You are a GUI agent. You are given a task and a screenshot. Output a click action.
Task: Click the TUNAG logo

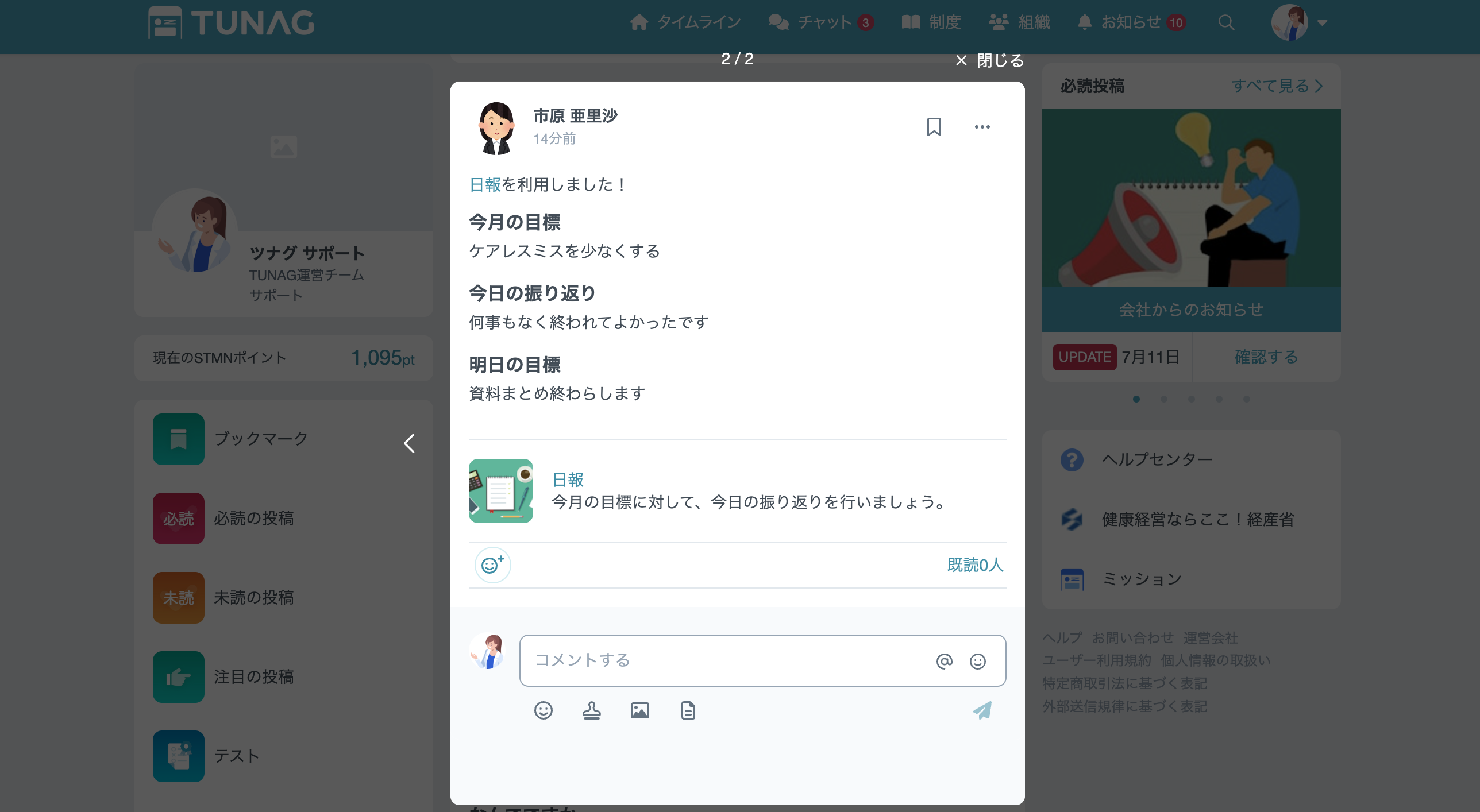tap(231, 23)
